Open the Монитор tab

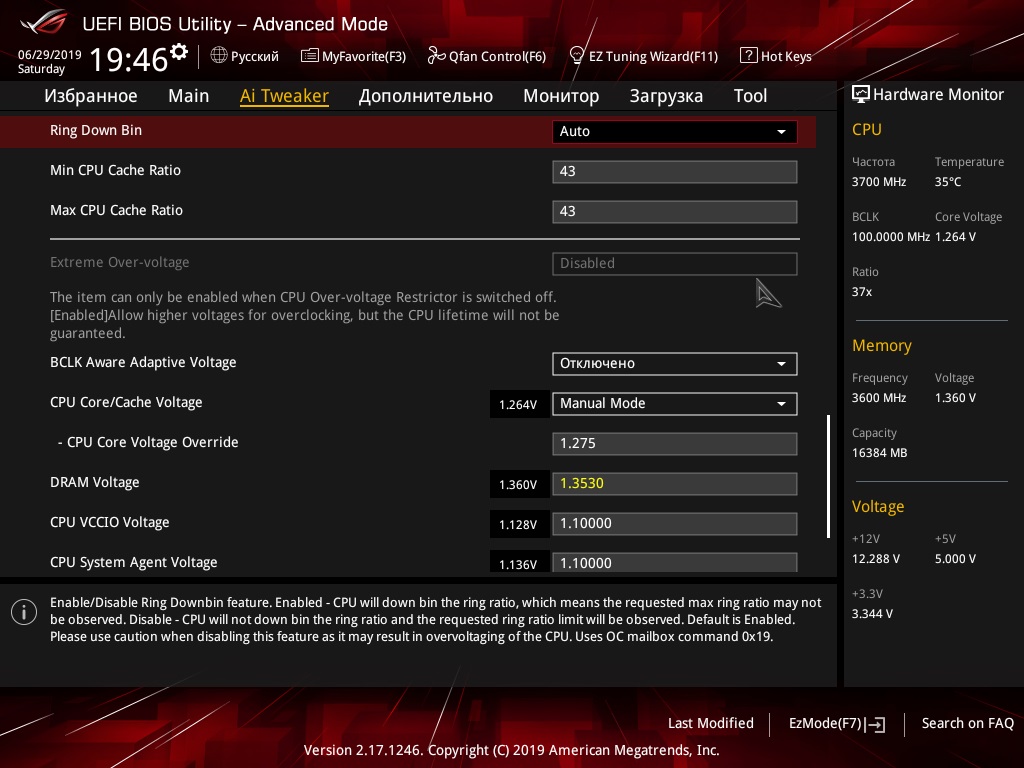pyautogui.click(x=561, y=96)
